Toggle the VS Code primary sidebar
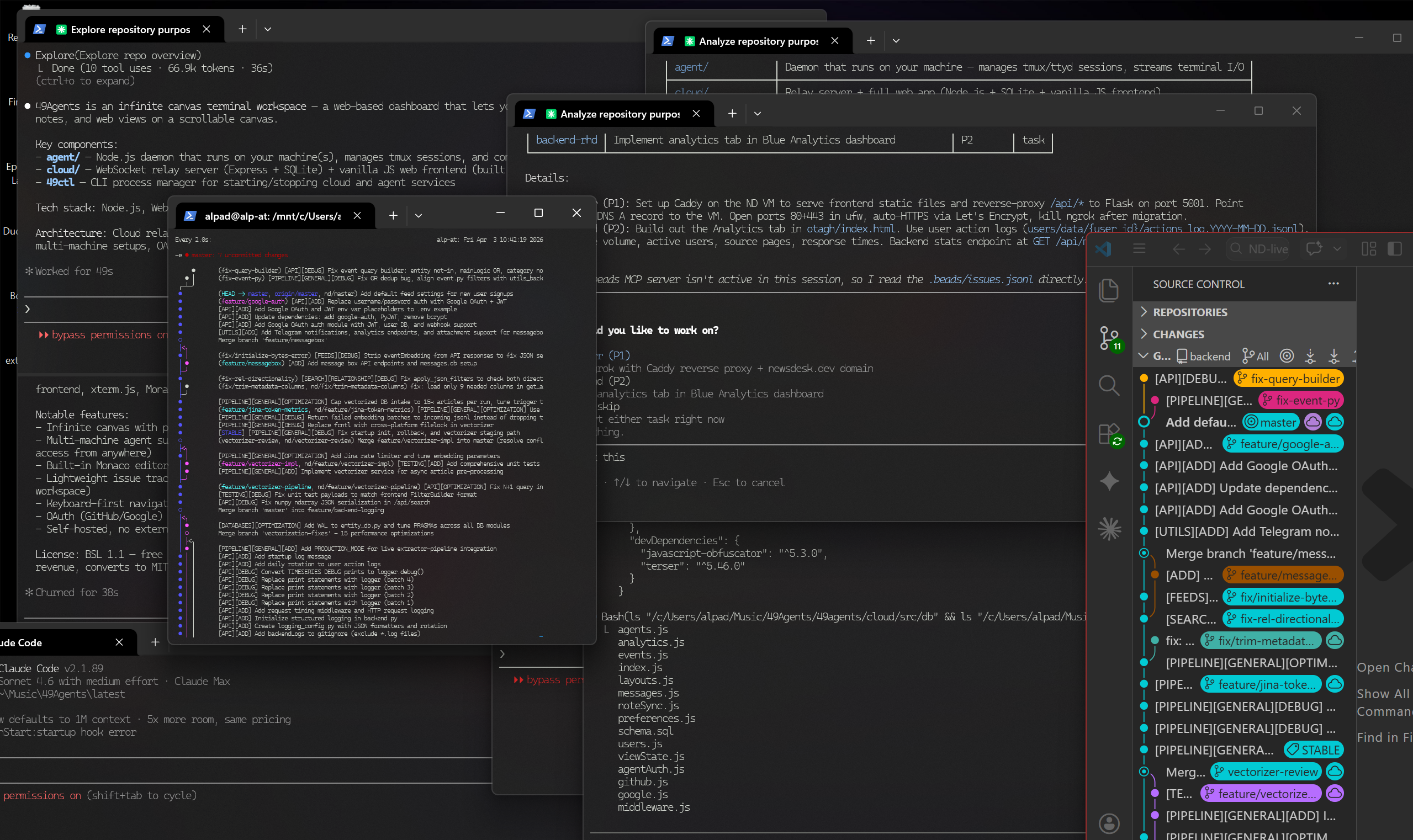The image size is (1413, 840). 1395,248
